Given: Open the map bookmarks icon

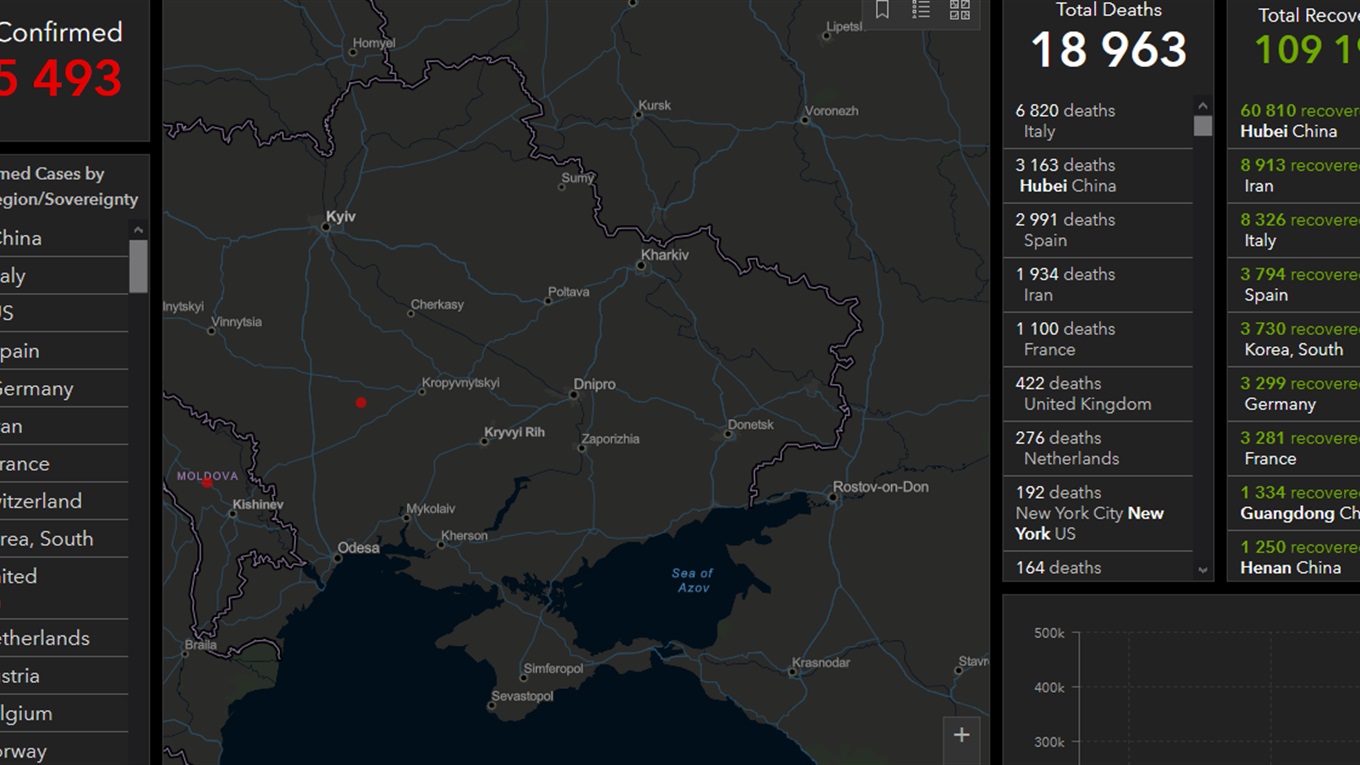Looking at the screenshot, I should pos(882,10).
